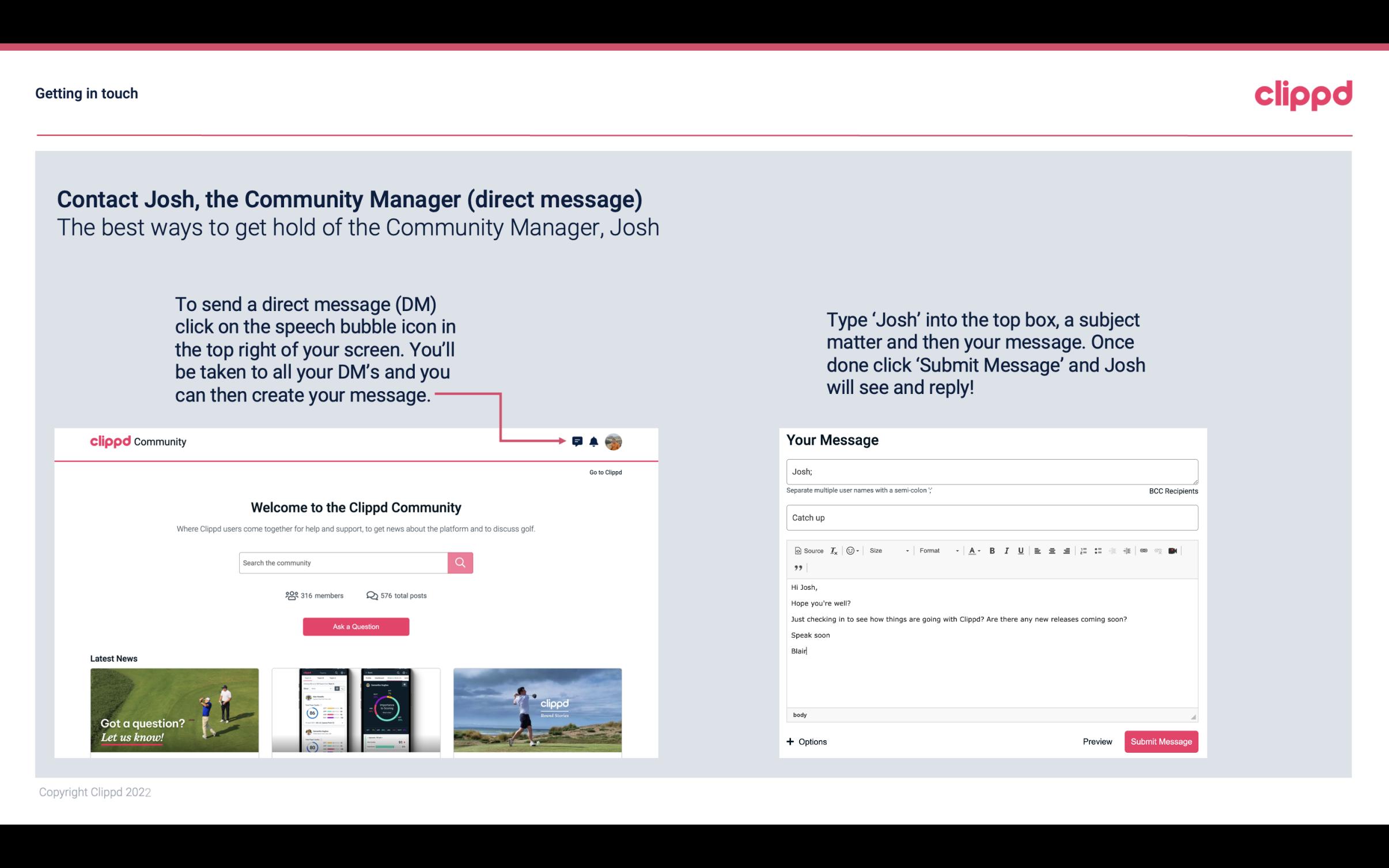Click the user profile avatar icon
The height and width of the screenshot is (868, 1389).
tap(614, 441)
